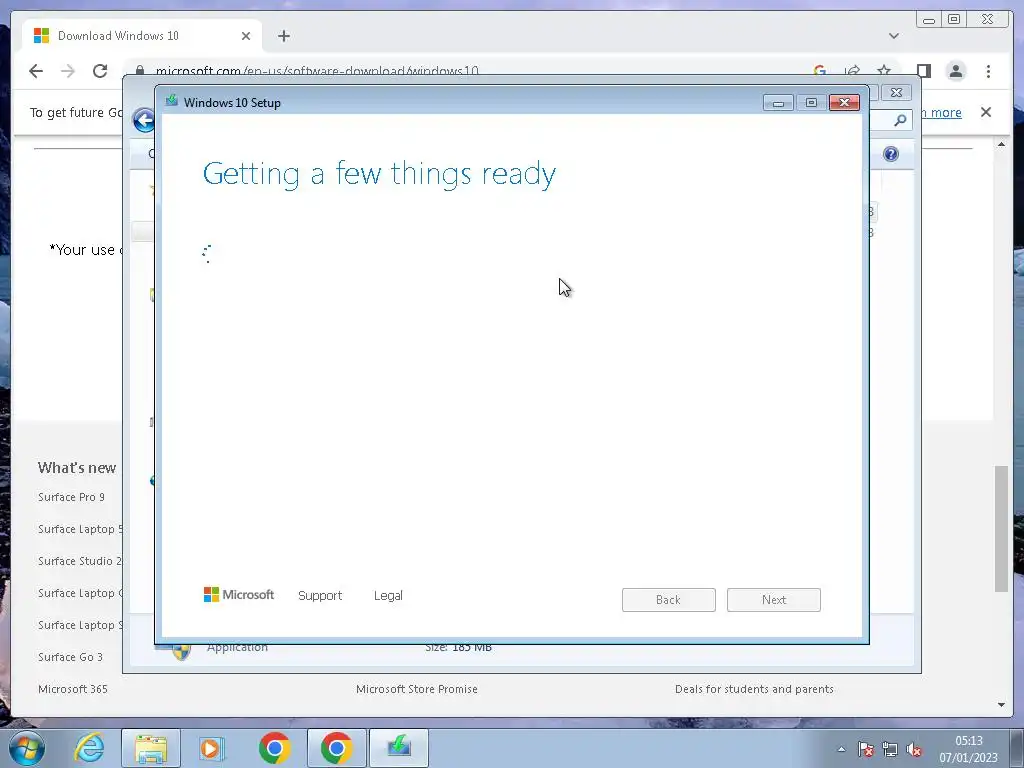Switch to second Chrome taskbar icon

point(336,748)
